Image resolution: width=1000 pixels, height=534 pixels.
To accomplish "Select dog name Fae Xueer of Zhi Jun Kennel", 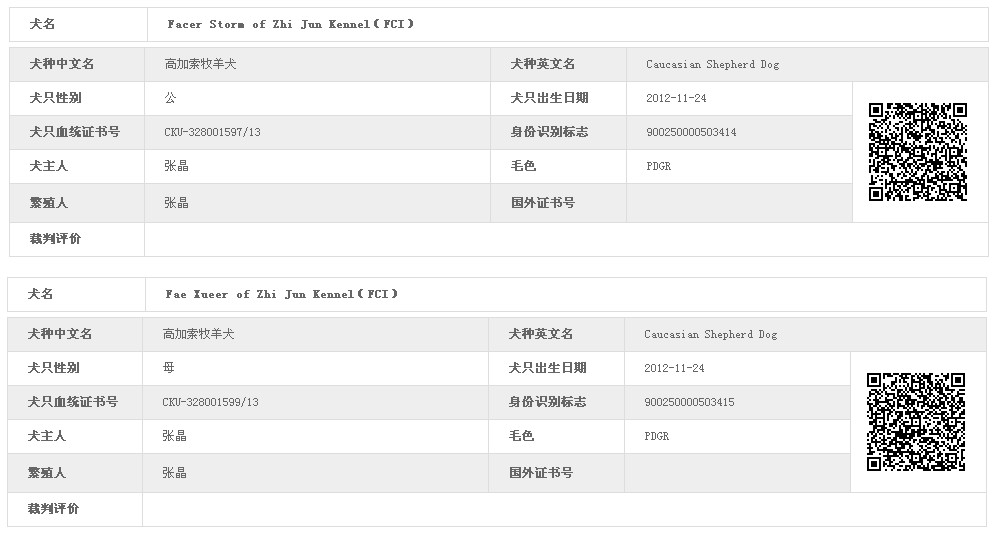I will click(281, 294).
